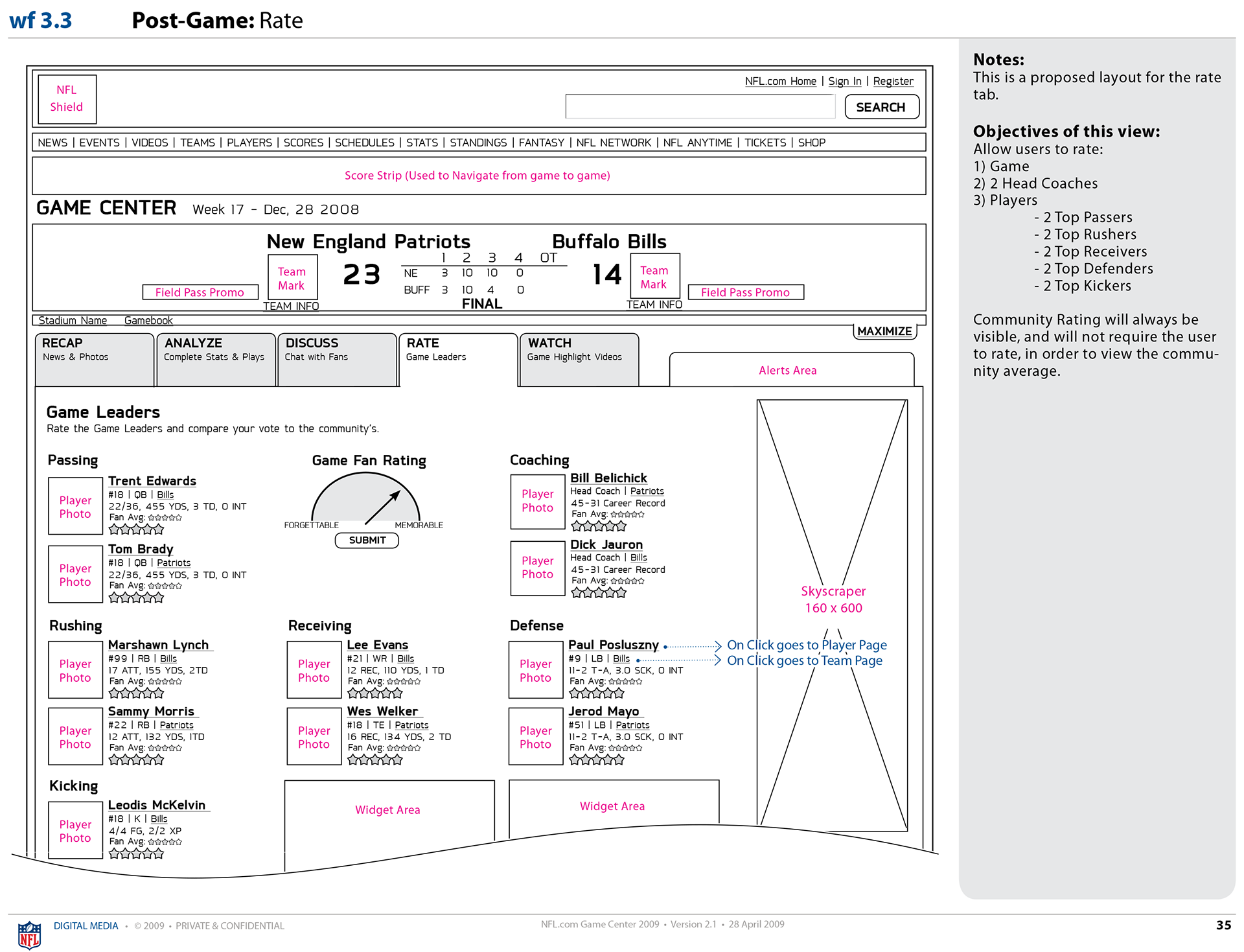The height and width of the screenshot is (952, 1244).
Task: Open FANTASY in the navigation bar
Action: [x=542, y=143]
